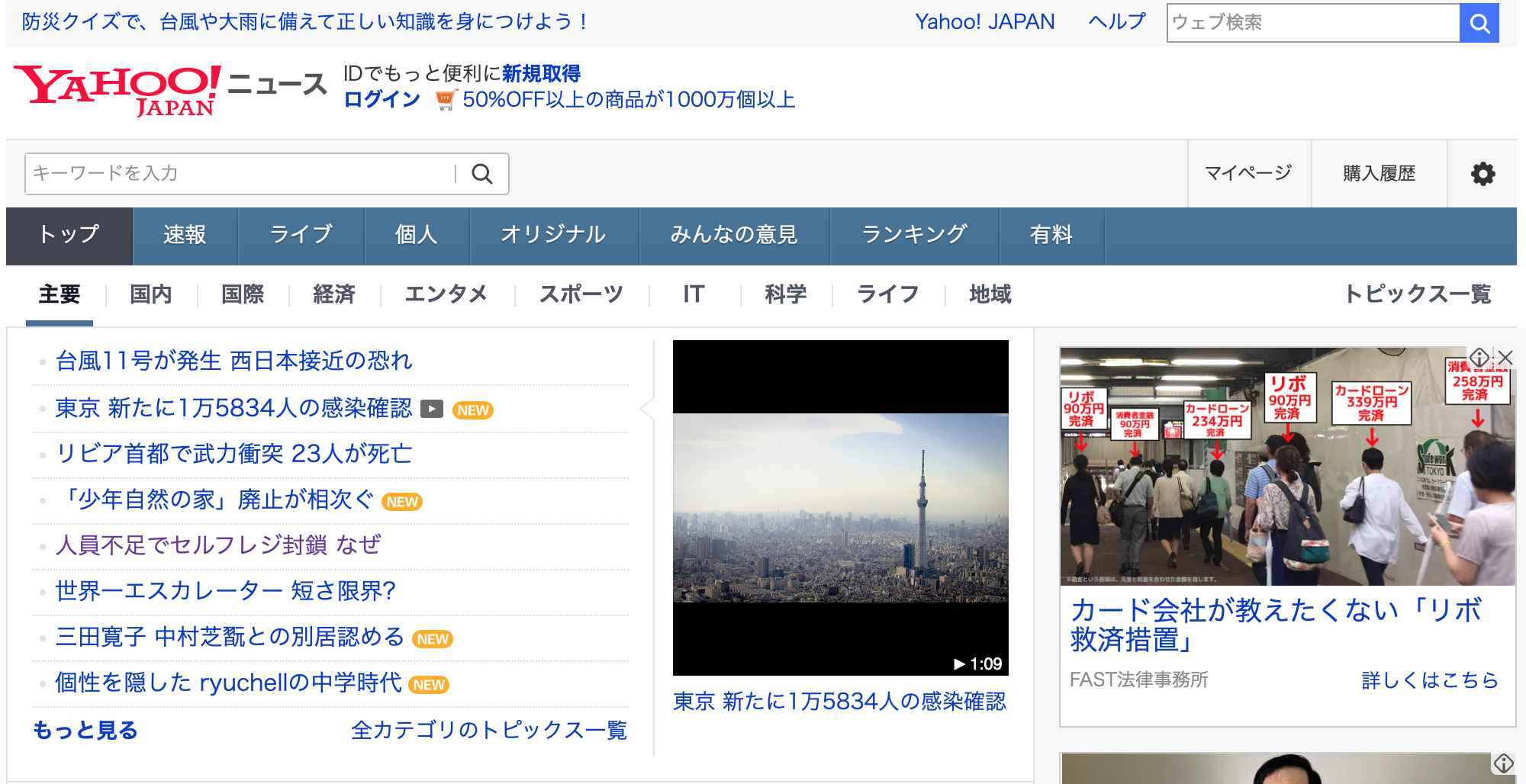Open the オリジナル tab
The width and height of the screenshot is (1526, 784).
pos(554,236)
